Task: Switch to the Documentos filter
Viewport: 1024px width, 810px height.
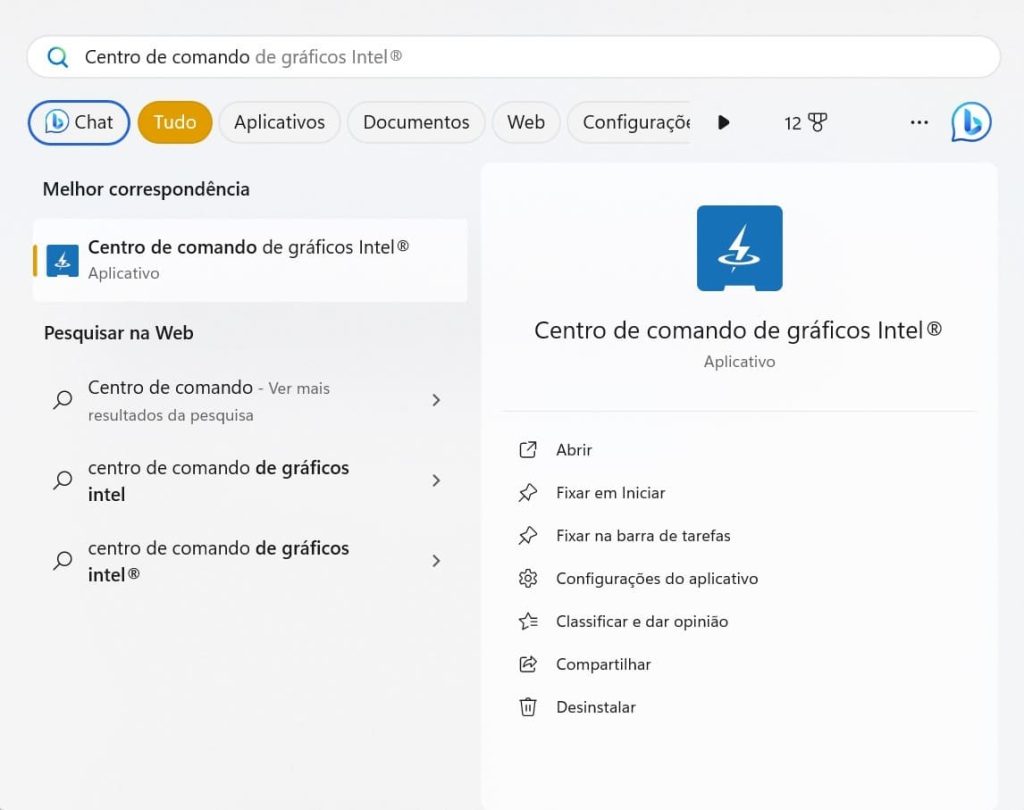Action: click(x=416, y=122)
